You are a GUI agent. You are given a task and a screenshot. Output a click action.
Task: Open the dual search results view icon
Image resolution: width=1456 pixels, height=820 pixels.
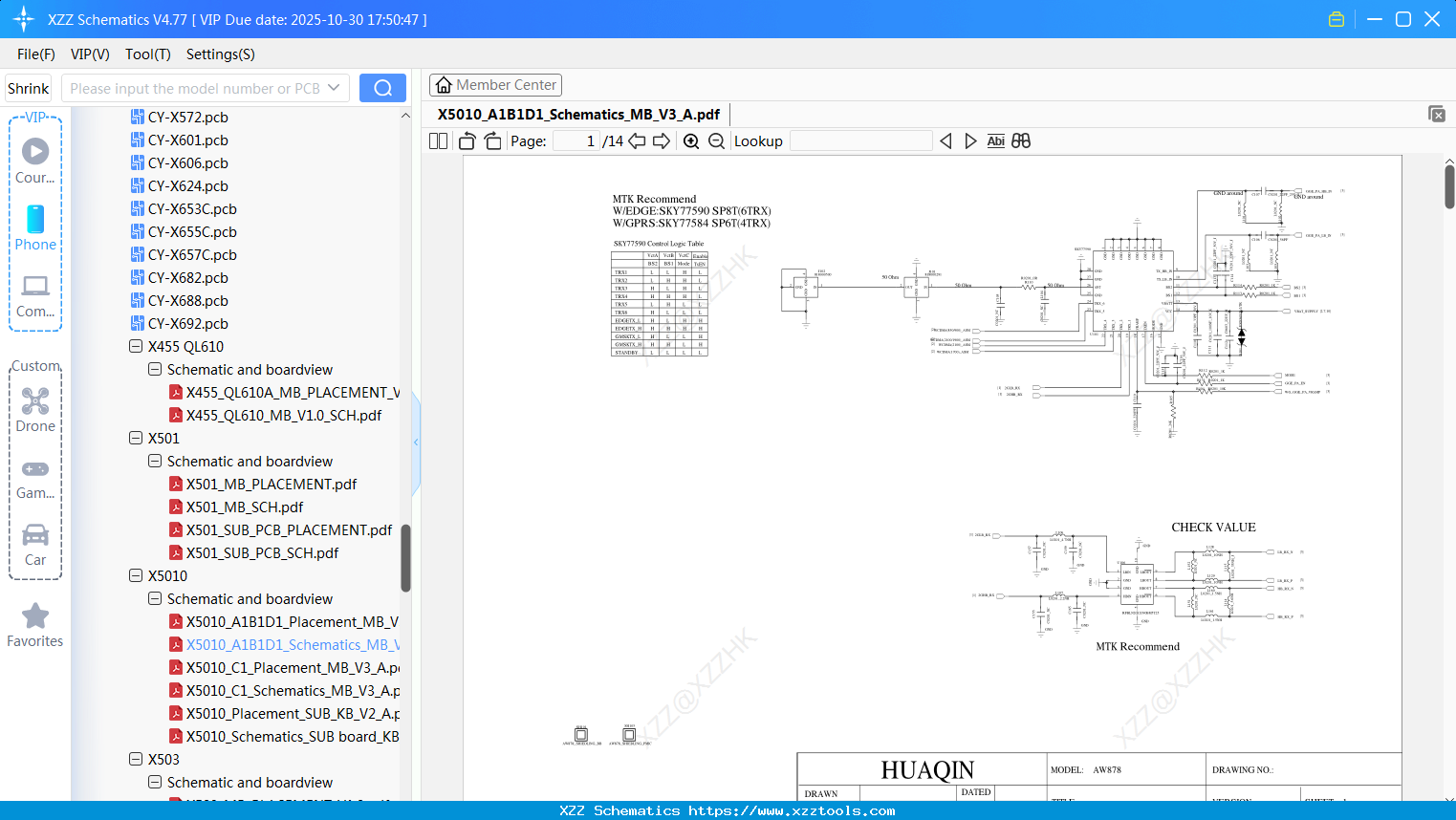(x=1020, y=140)
